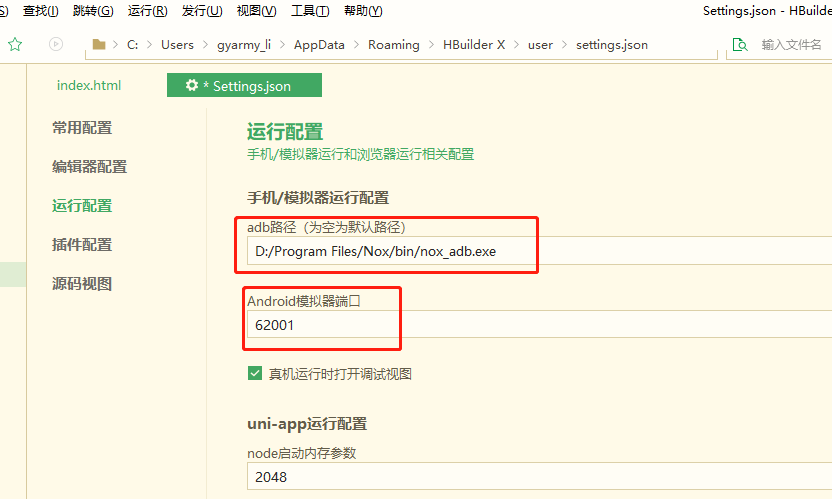Screen dimensions: 832x499
Task: Click user in the breadcrumb path
Action: [540, 45]
